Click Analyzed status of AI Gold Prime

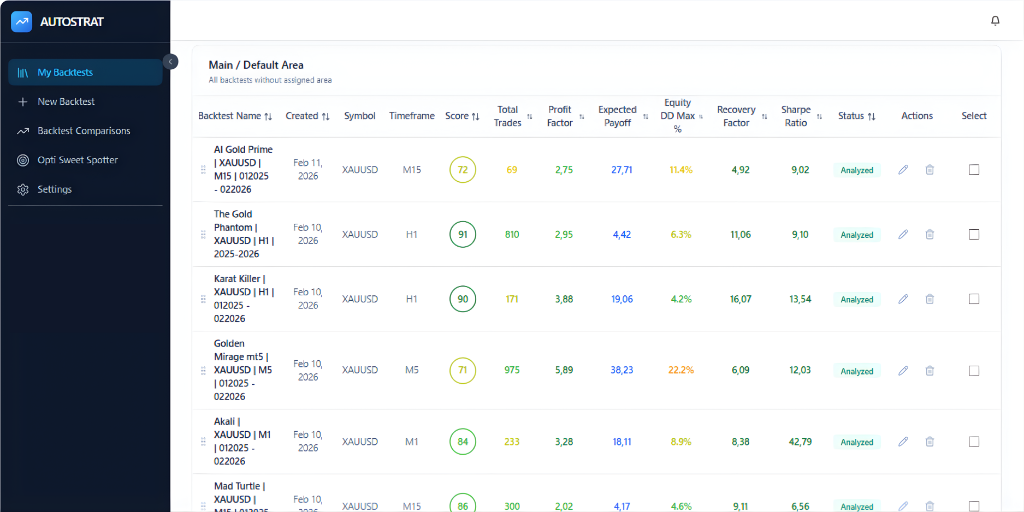pos(857,170)
